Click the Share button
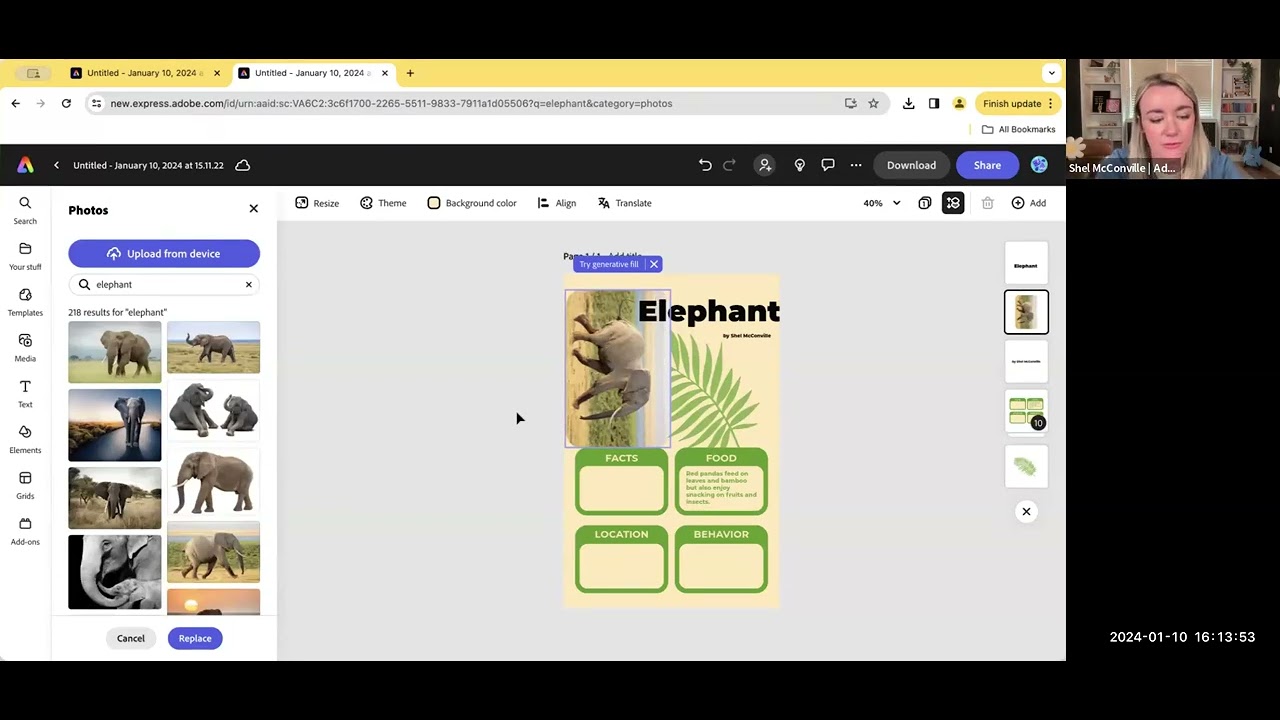Screen dimensions: 1280x720 [x=987, y=165]
